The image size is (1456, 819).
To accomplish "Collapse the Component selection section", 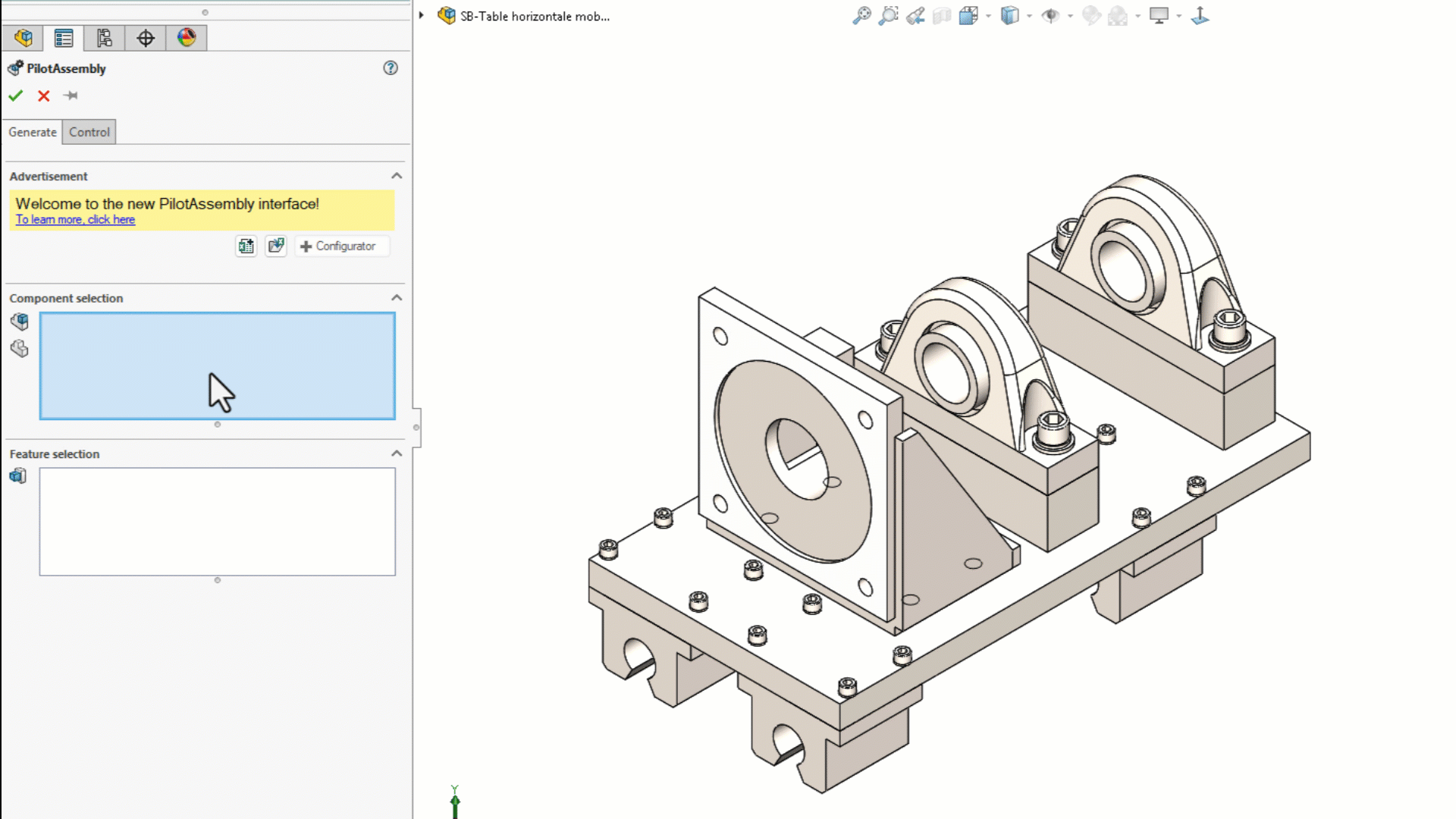I will click(x=396, y=298).
